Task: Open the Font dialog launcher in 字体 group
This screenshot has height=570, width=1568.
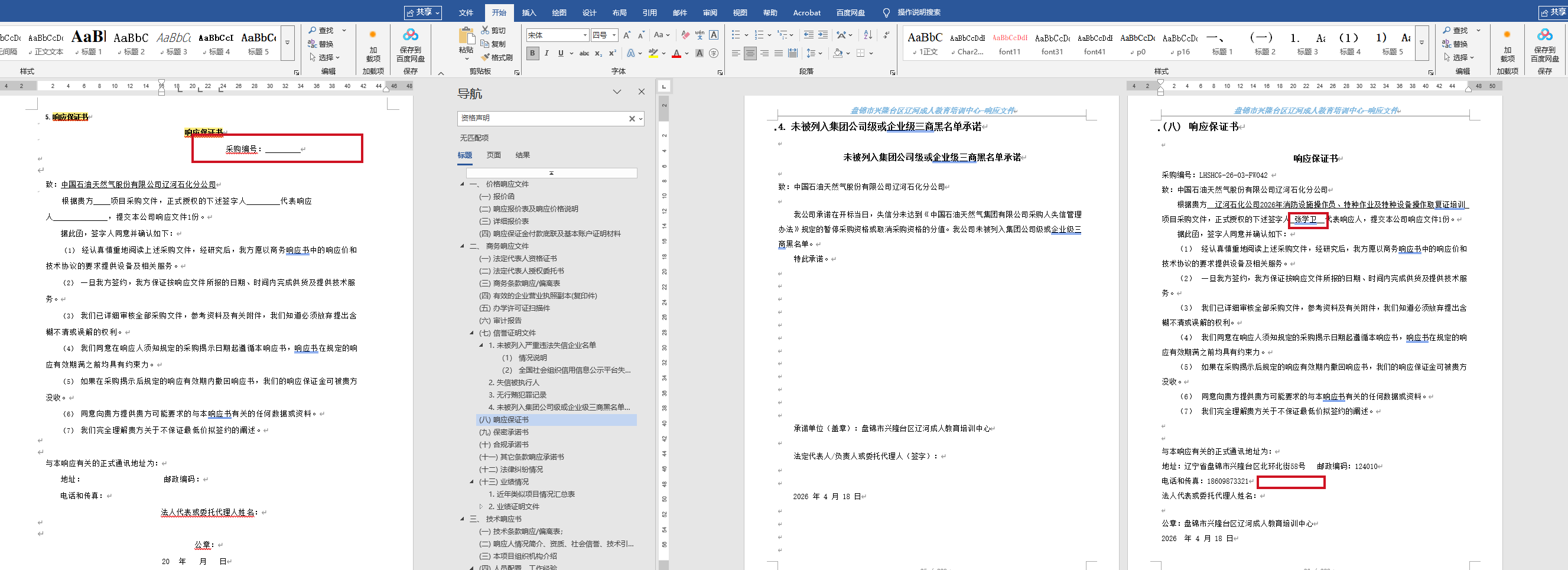Action: click(720, 73)
